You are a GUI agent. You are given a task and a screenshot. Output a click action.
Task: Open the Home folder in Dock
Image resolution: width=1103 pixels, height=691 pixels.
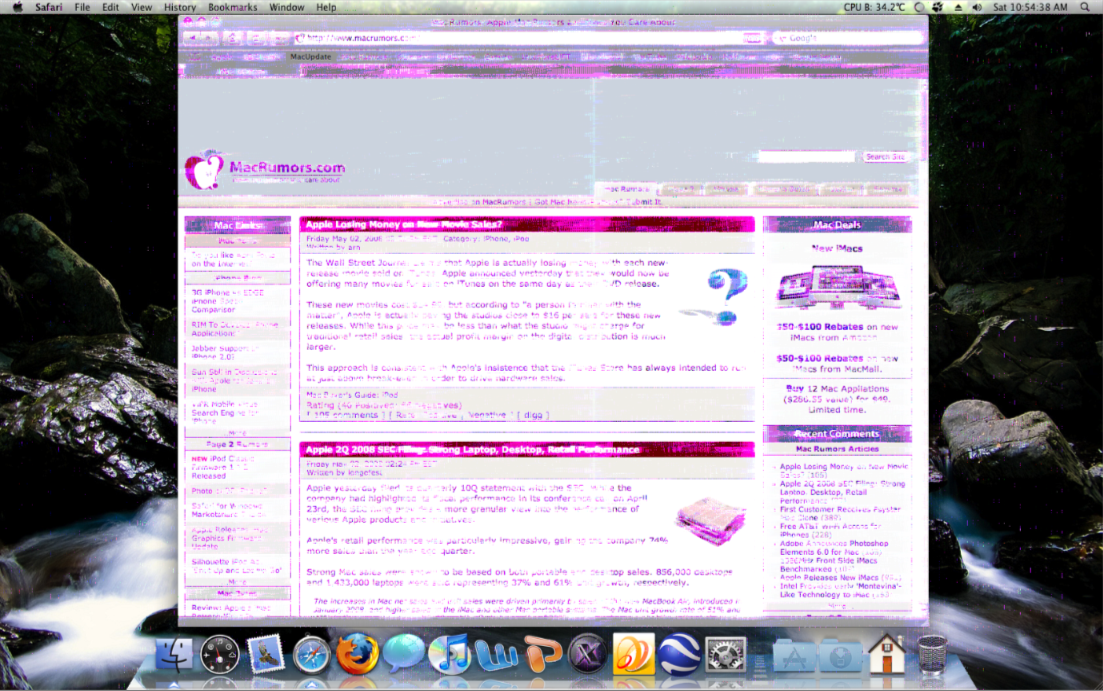(x=886, y=654)
